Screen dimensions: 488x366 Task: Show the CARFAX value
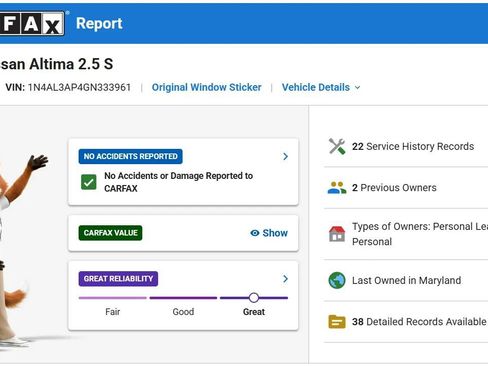pos(269,233)
